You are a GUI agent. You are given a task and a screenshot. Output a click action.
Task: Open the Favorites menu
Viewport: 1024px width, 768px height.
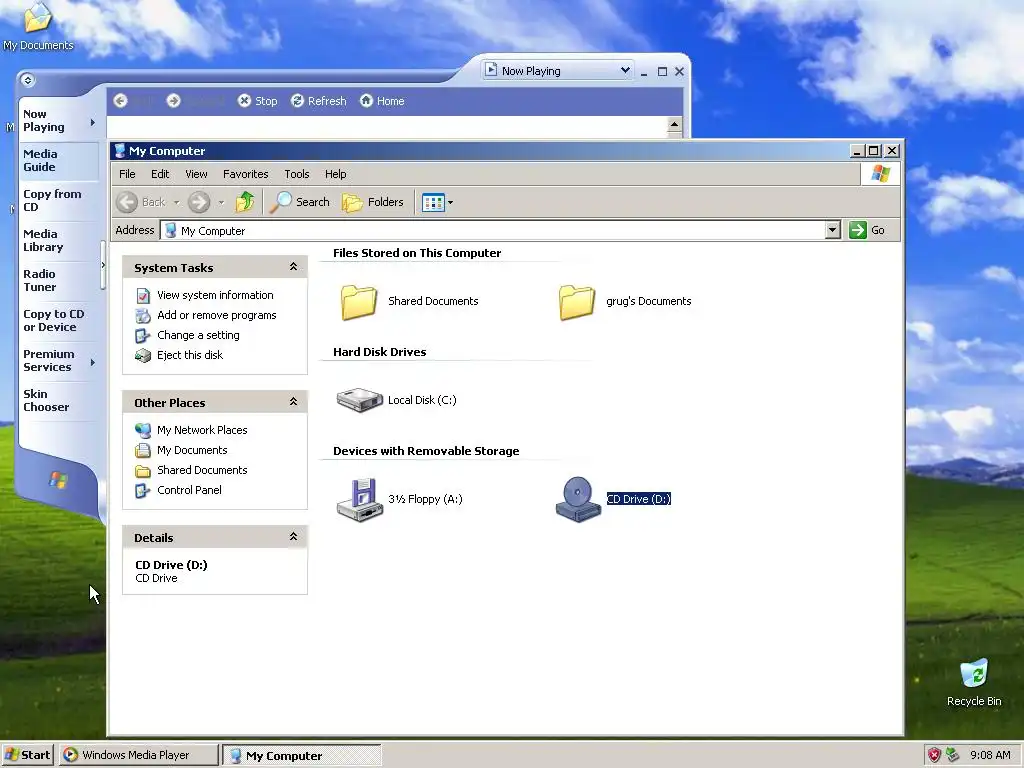tap(246, 174)
